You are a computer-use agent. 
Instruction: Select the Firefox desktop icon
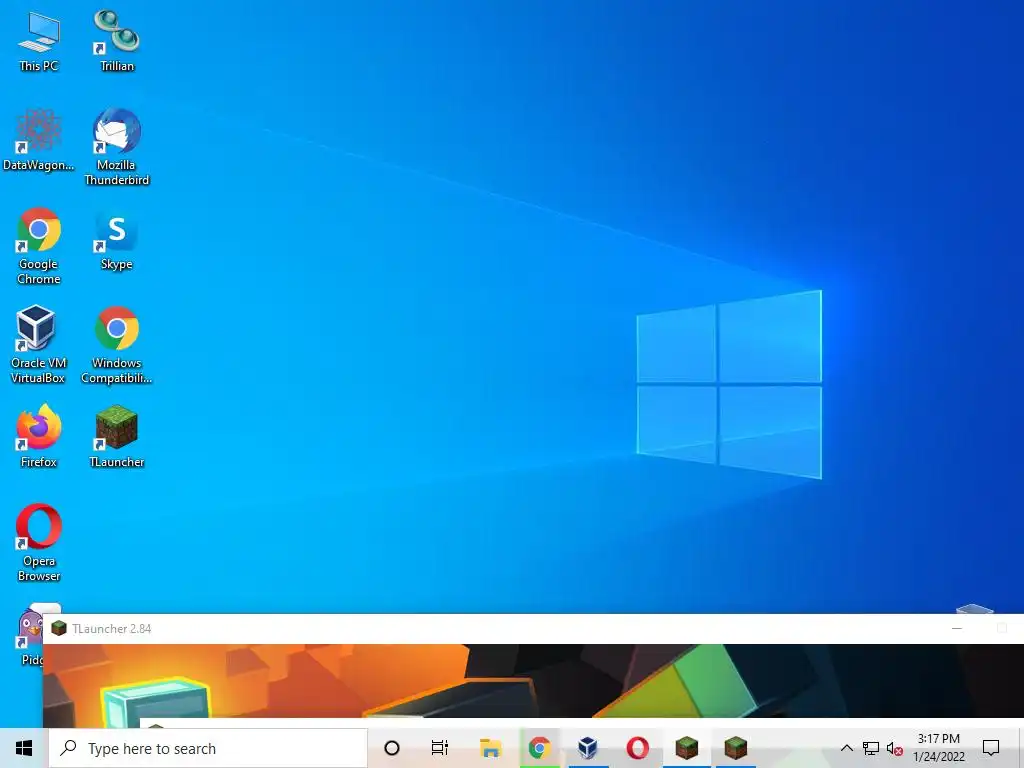[x=39, y=436]
